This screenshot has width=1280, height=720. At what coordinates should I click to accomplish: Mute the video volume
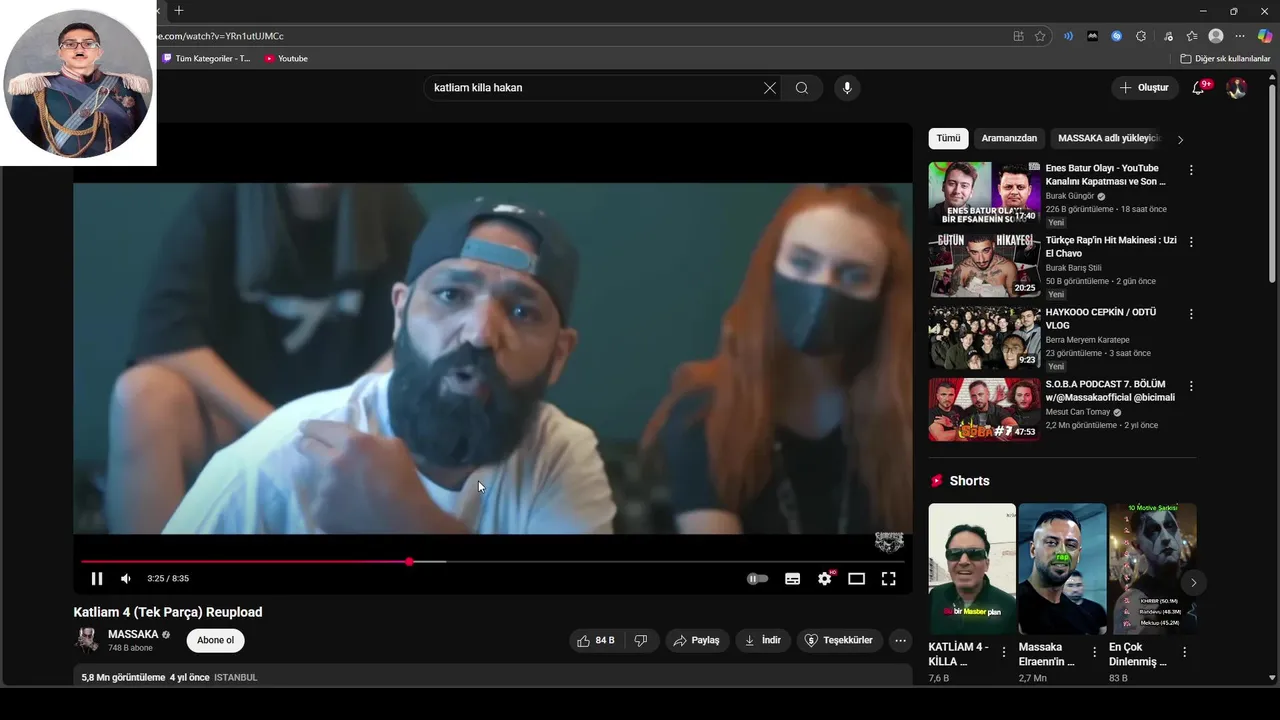point(126,579)
